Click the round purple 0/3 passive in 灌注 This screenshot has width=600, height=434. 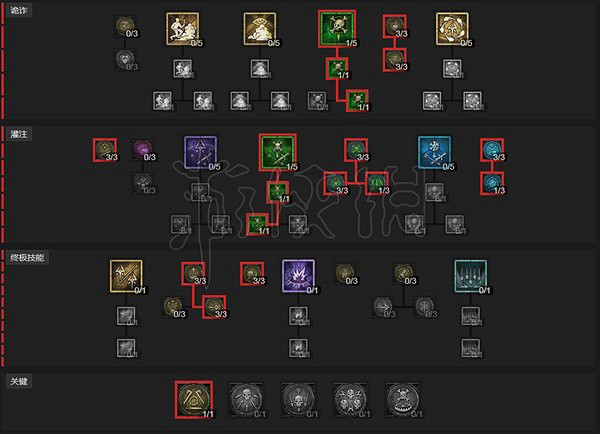point(143,150)
